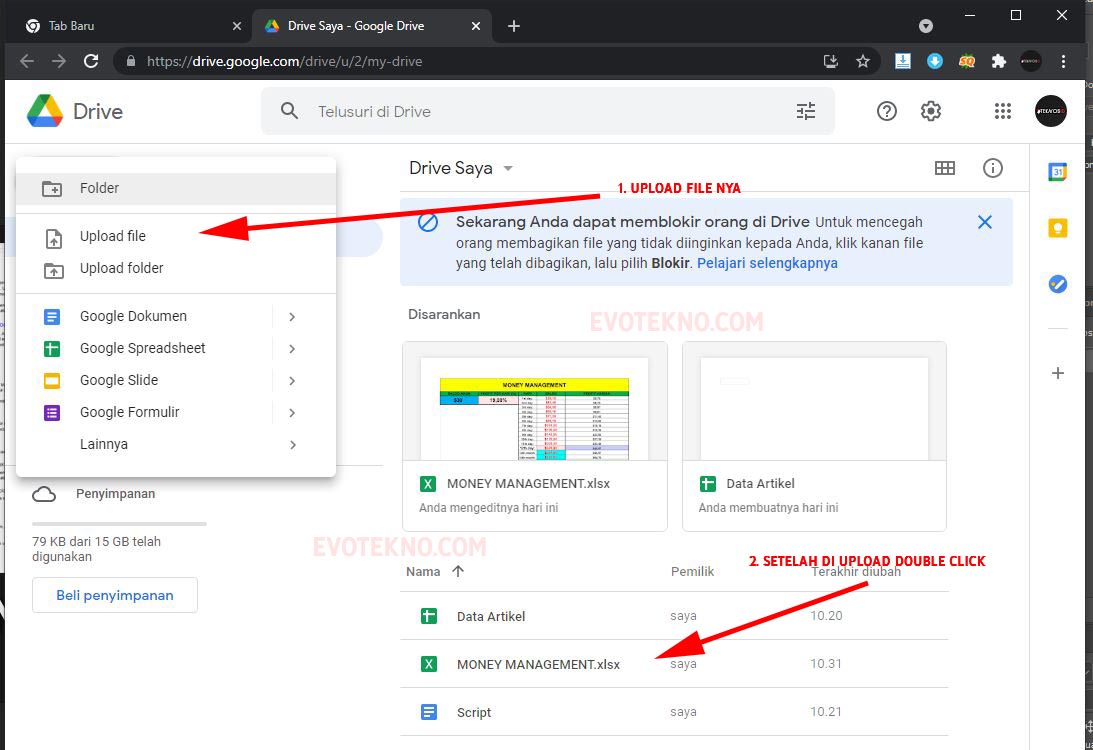Open the Help menu icon

tap(887, 111)
